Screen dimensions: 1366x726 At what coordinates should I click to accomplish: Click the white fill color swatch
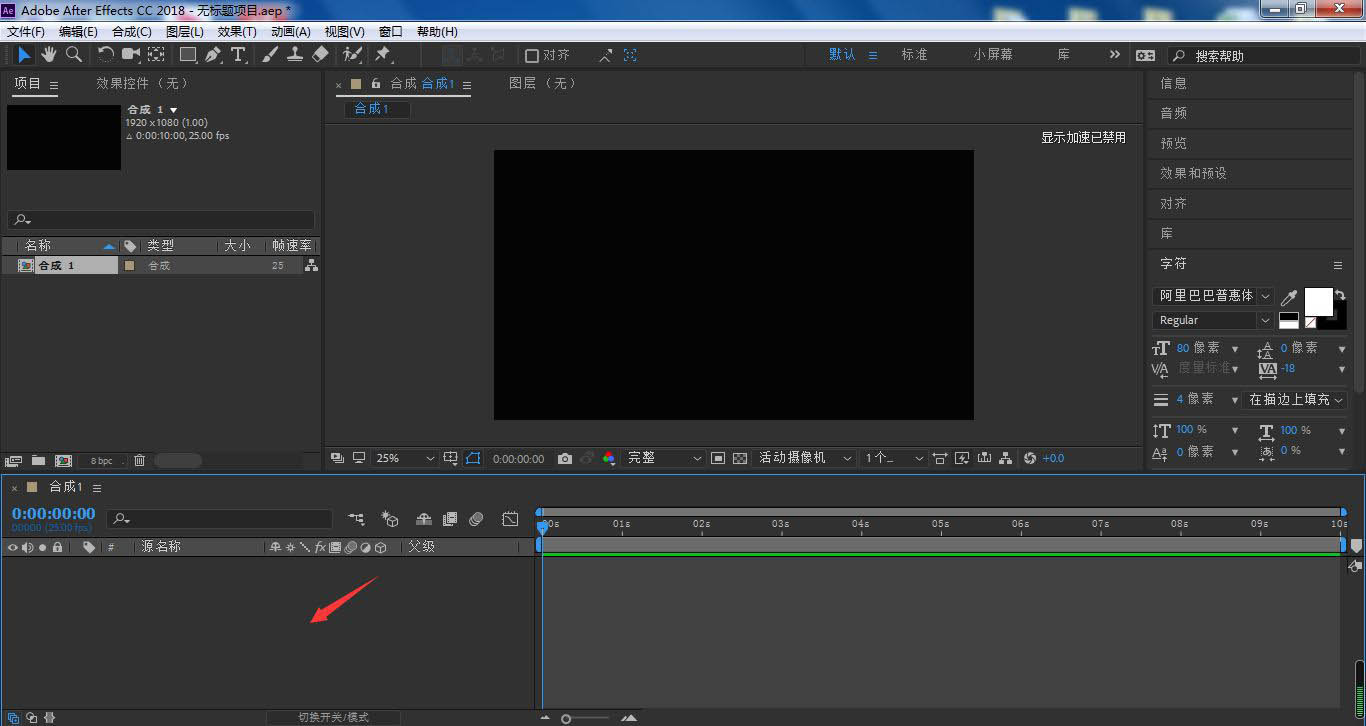pos(1318,301)
